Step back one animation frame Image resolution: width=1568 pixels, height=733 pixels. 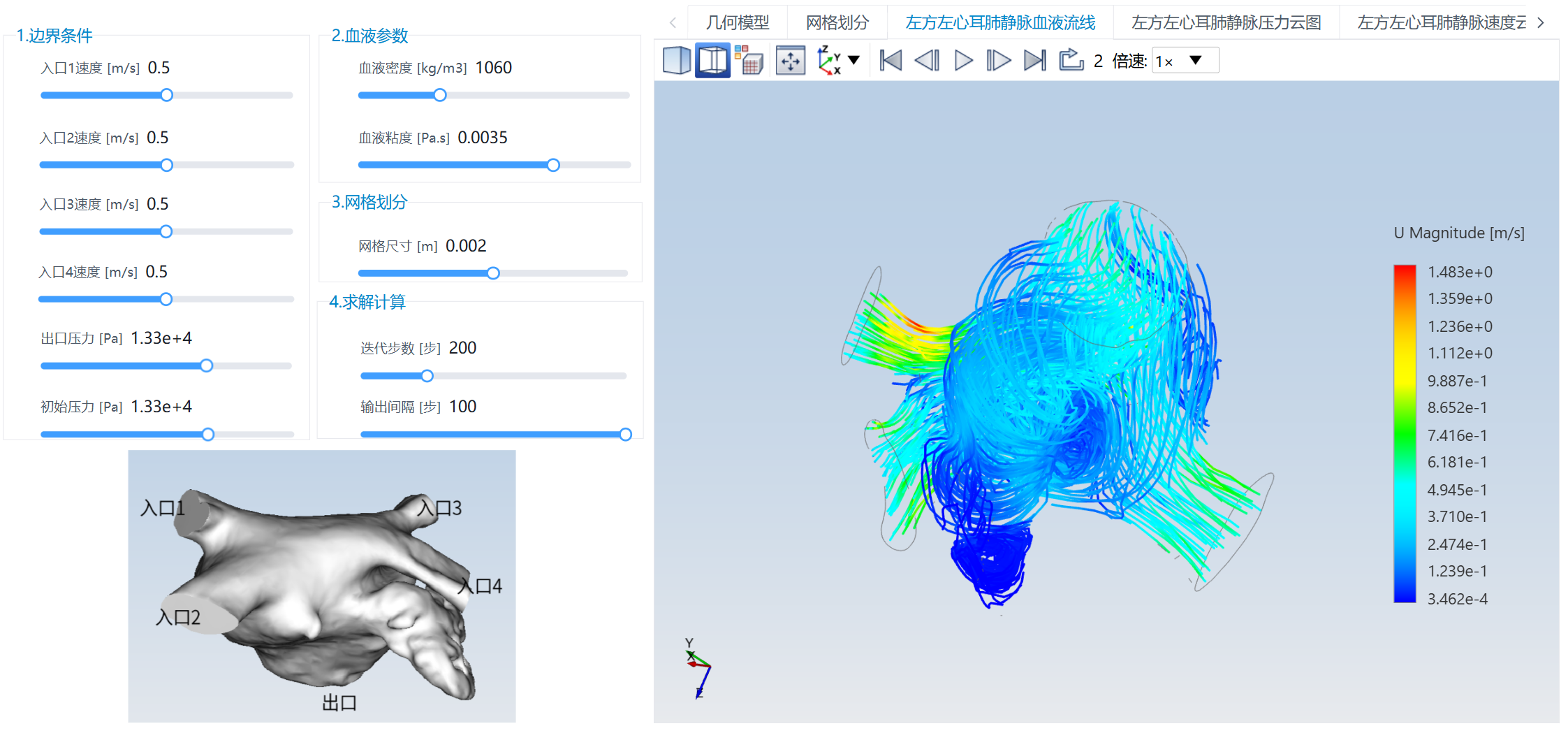point(927,61)
